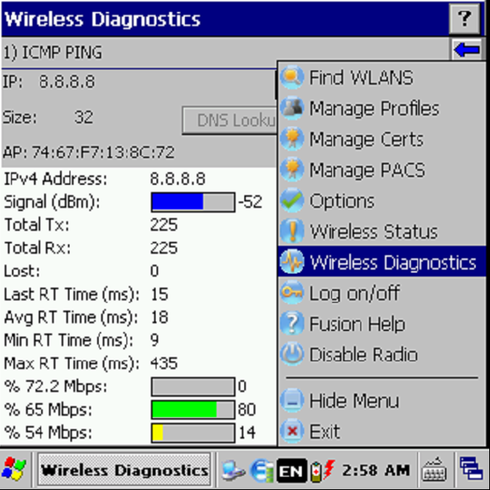This screenshot has height=490, width=490.
Task: Click the 54 Mbps percentage value 14
Action: (x=247, y=433)
